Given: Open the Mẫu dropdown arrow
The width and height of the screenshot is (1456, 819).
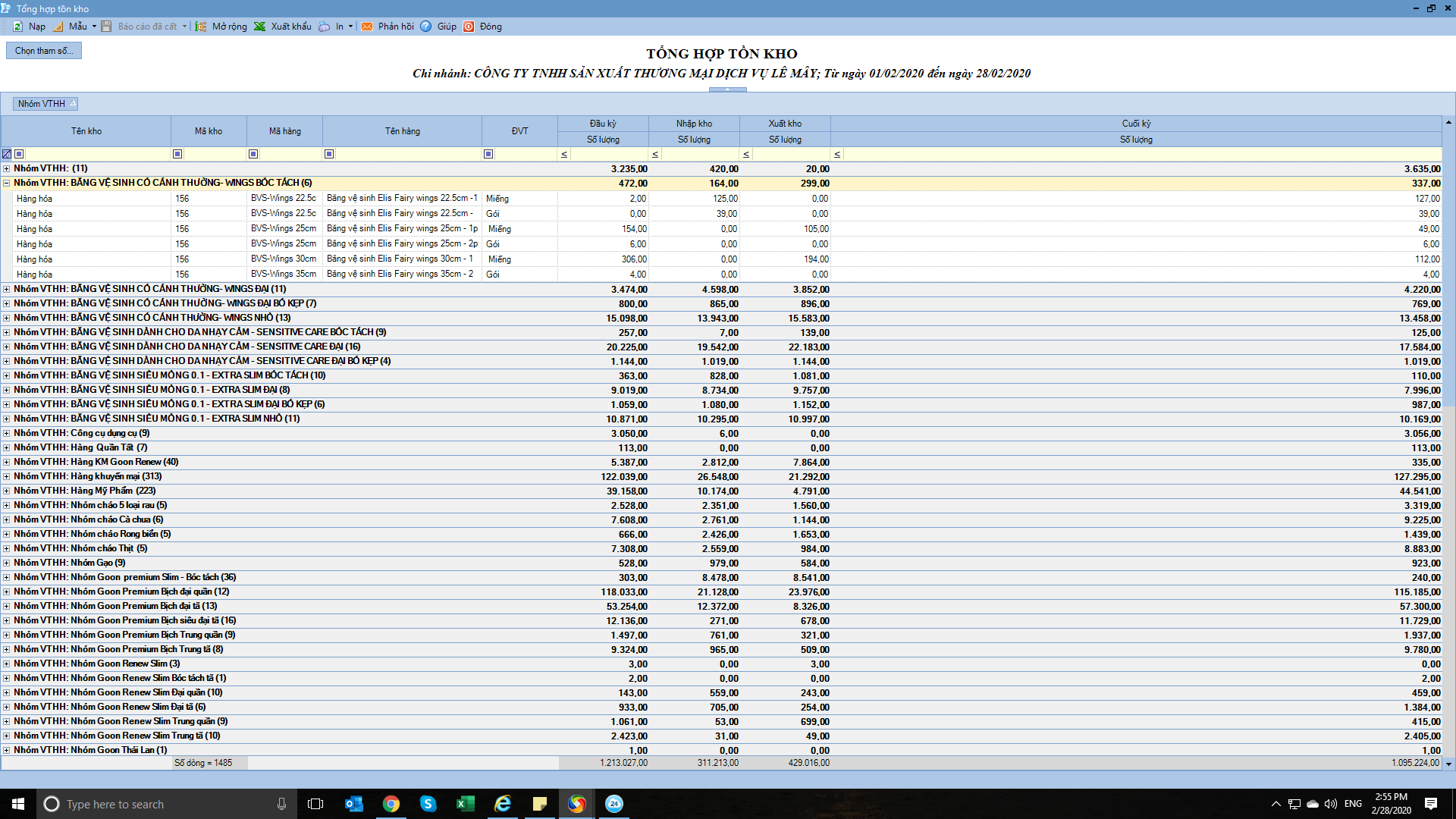Looking at the screenshot, I should coord(94,27).
